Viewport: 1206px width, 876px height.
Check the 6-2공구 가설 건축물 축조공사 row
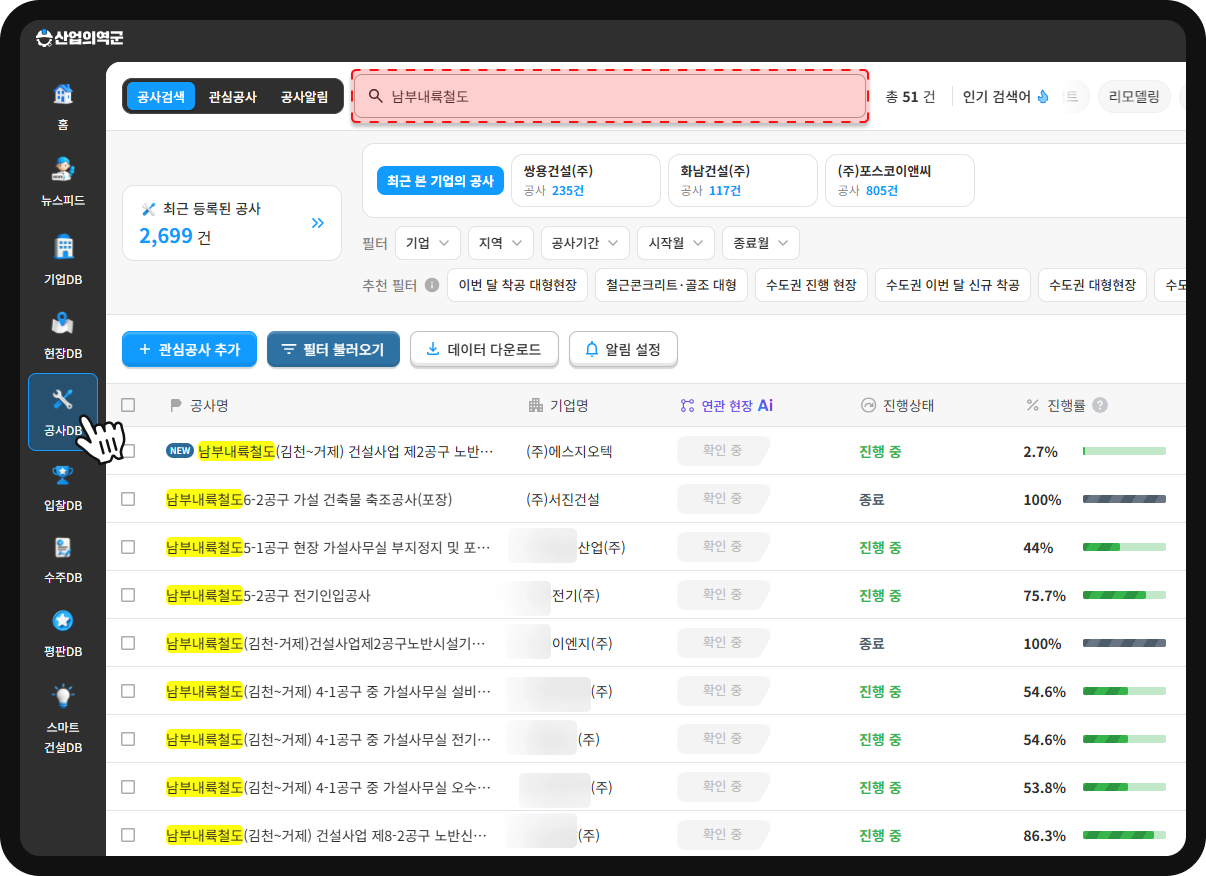coord(128,499)
